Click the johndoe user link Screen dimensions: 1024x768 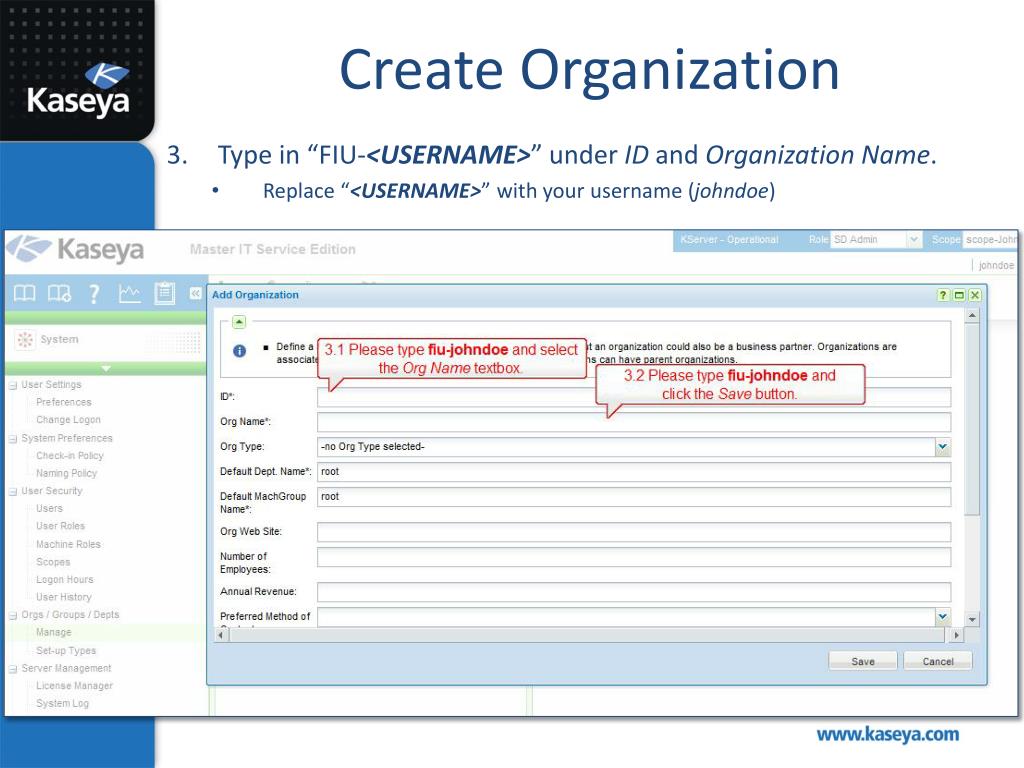click(996, 265)
